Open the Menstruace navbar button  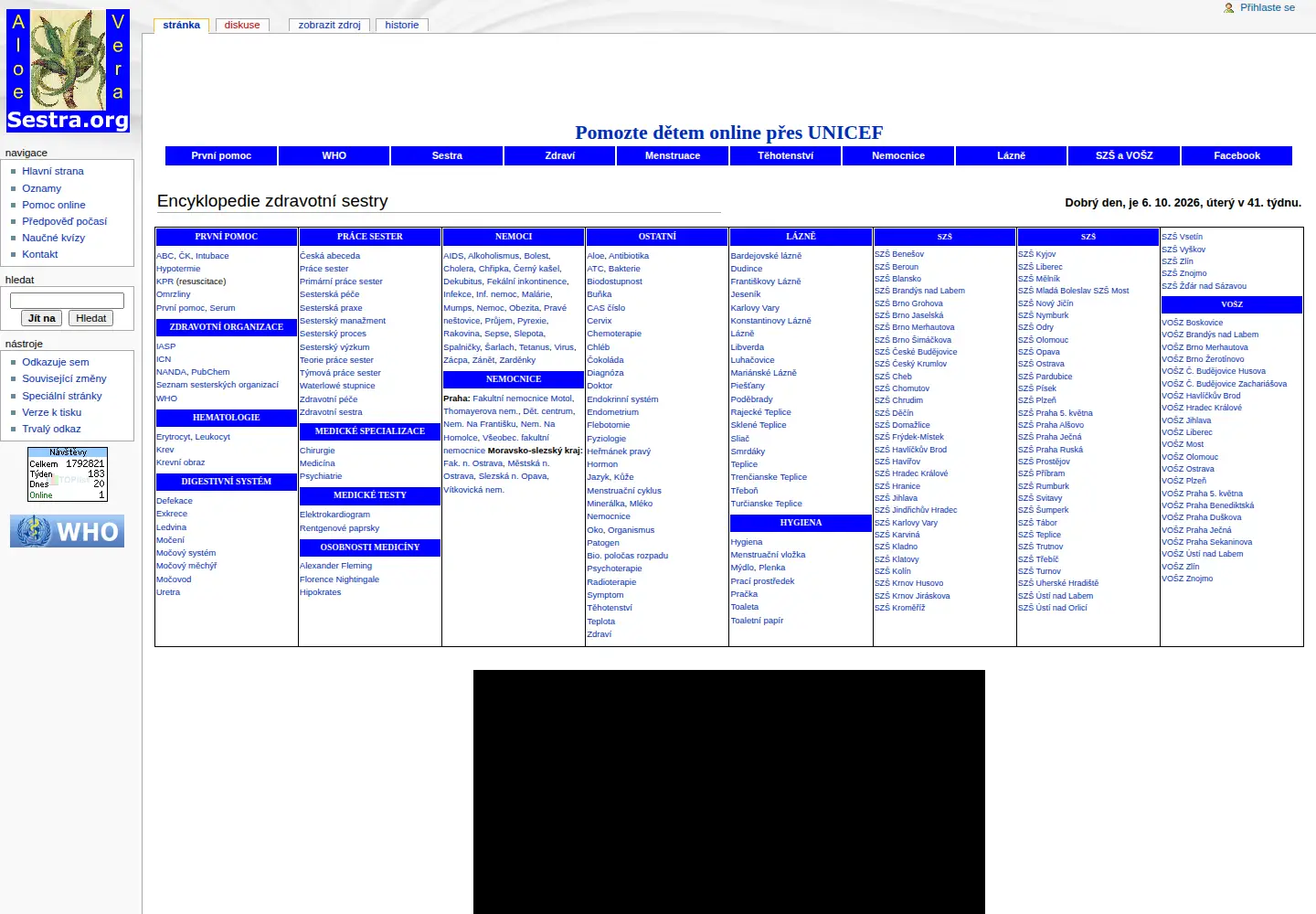point(673,155)
